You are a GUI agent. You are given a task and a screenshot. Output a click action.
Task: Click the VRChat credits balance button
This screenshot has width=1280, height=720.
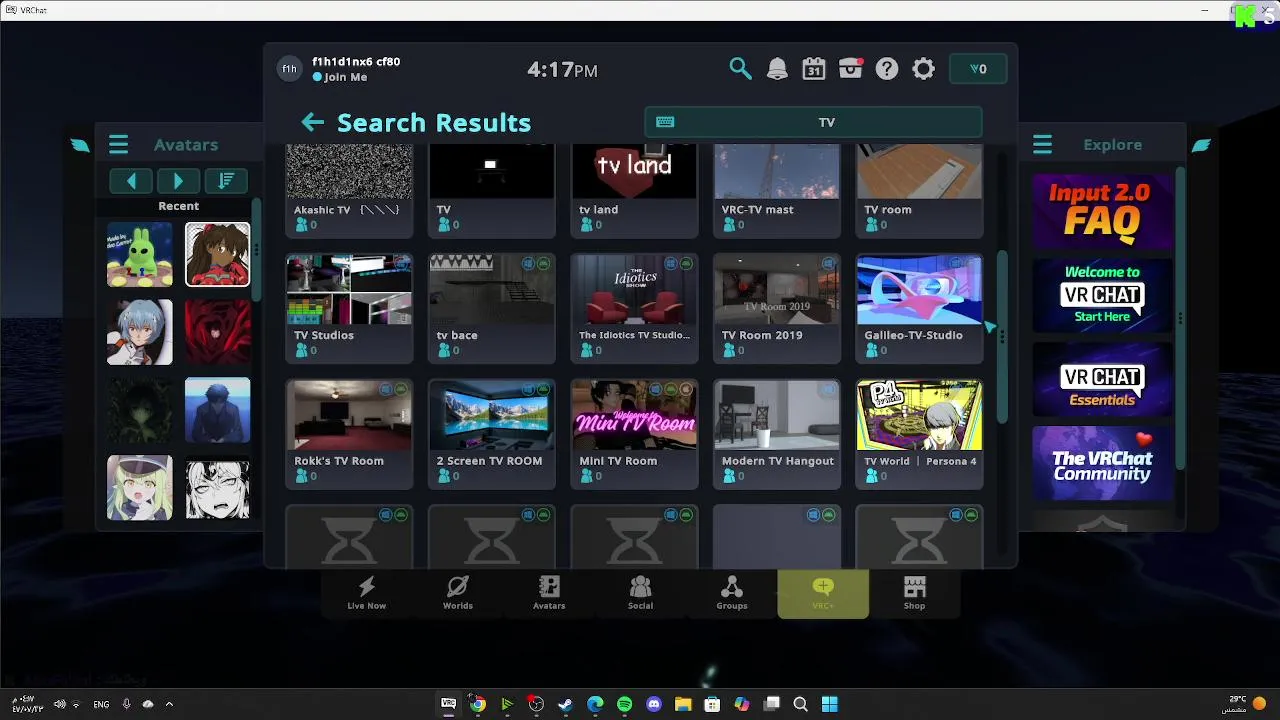(978, 69)
